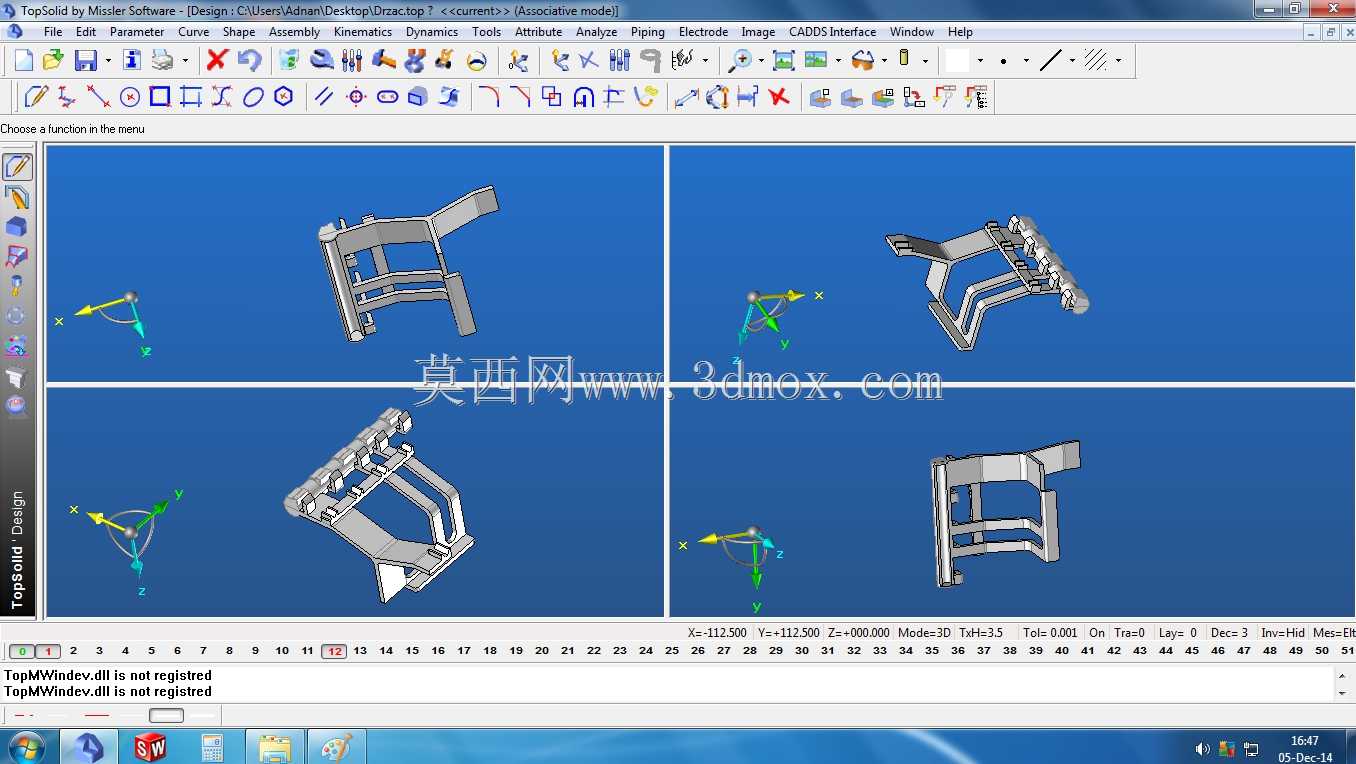Expand the Save icon dropdown arrow

point(108,61)
